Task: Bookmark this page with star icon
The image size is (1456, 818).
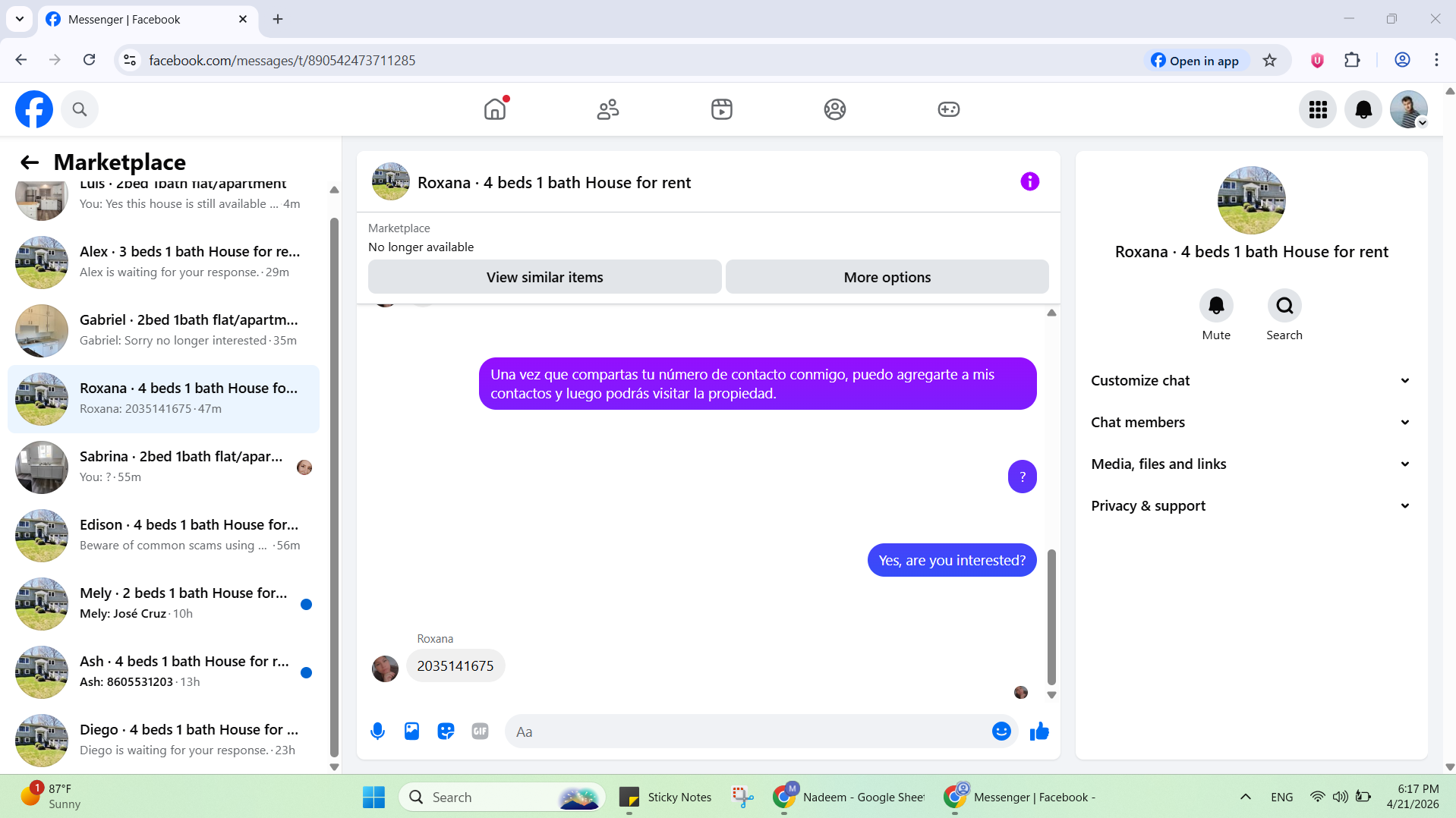Action: [x=1269, y=60]
